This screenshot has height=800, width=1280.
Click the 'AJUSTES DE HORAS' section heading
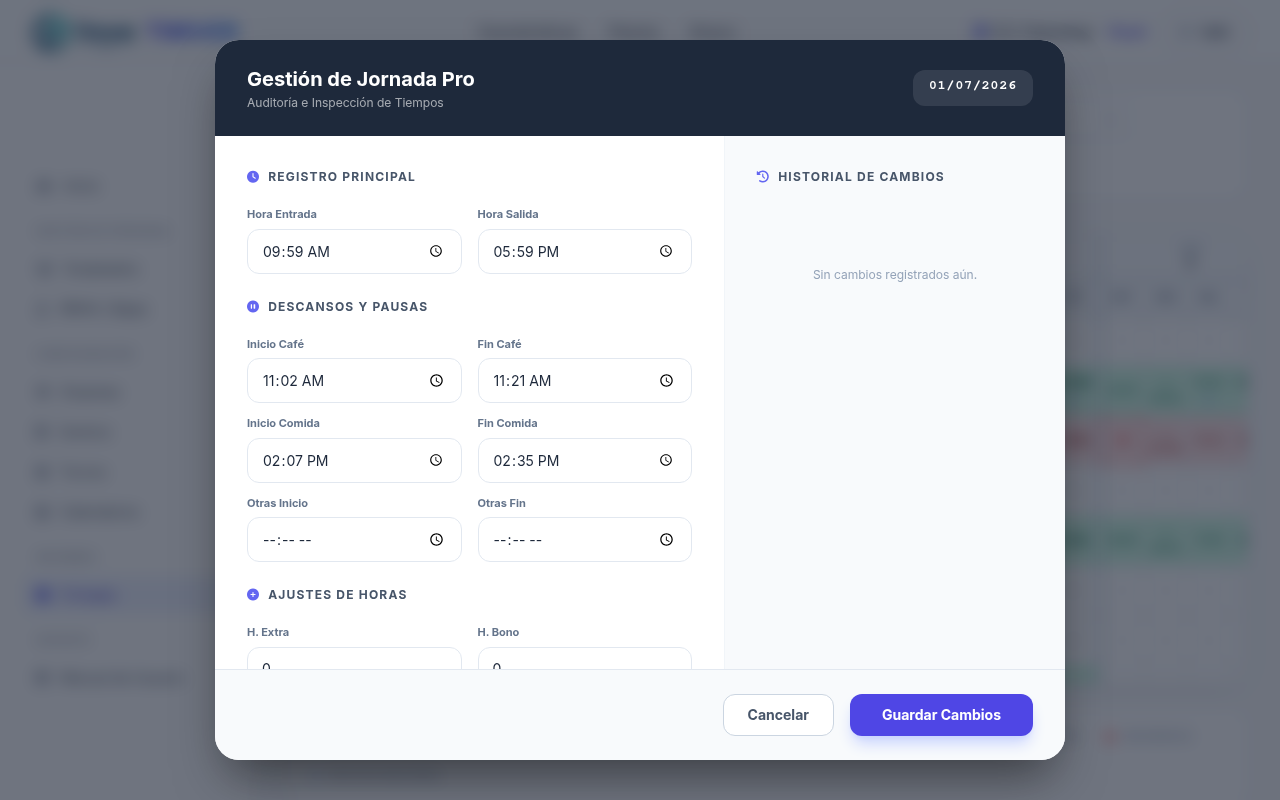pos(338,595)
